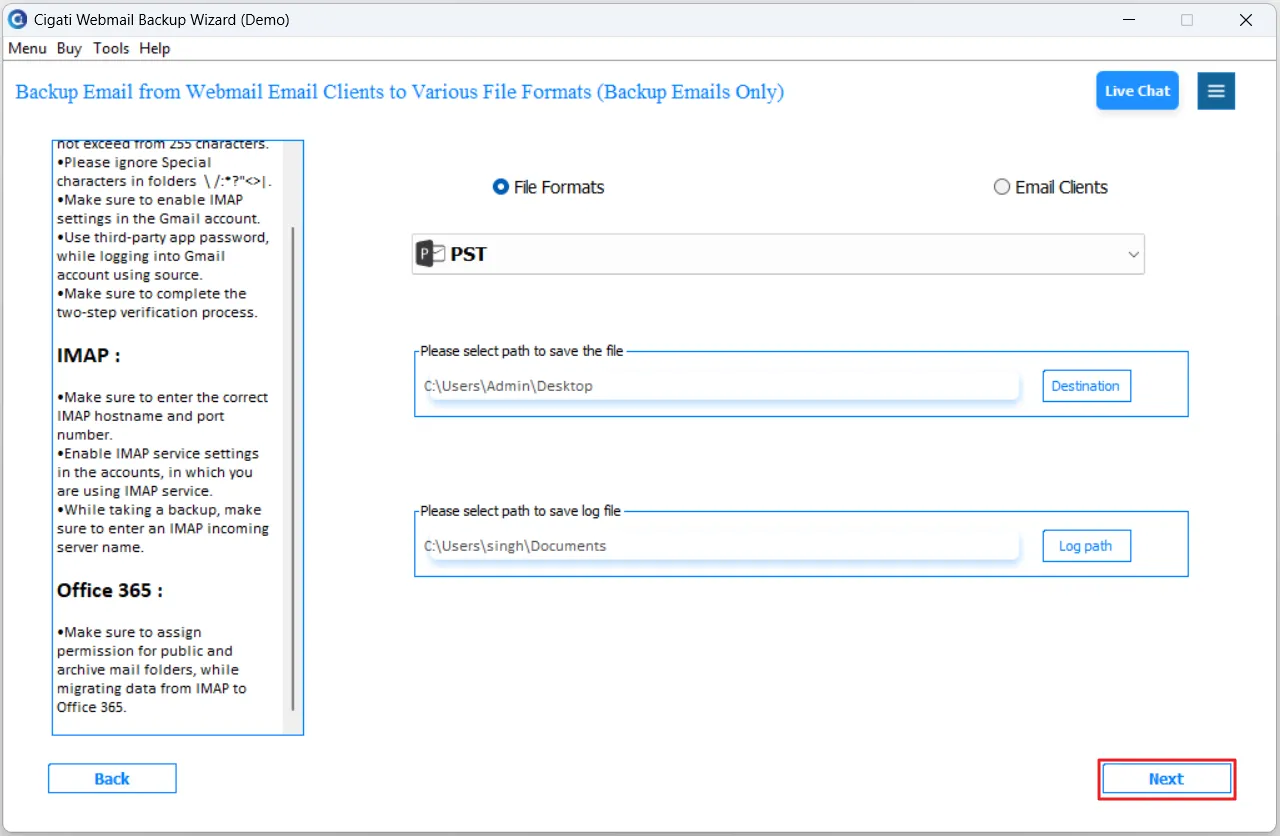Click the PST Outlook format icon
Image resolution: width=1280 pixels, height=836 pixels.
pos(431,254)
